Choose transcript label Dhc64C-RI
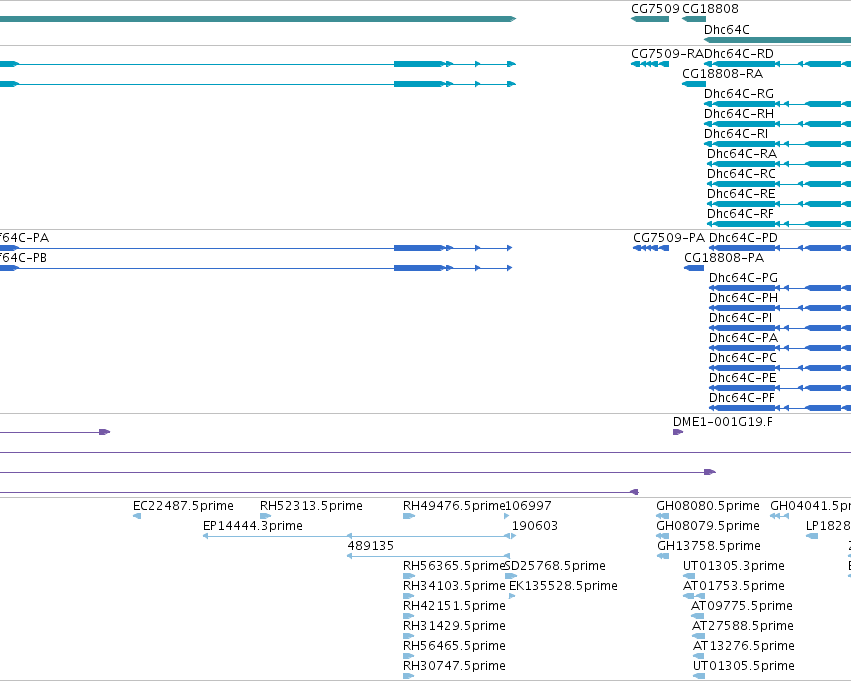851x681 pixels. coord(736,134)
